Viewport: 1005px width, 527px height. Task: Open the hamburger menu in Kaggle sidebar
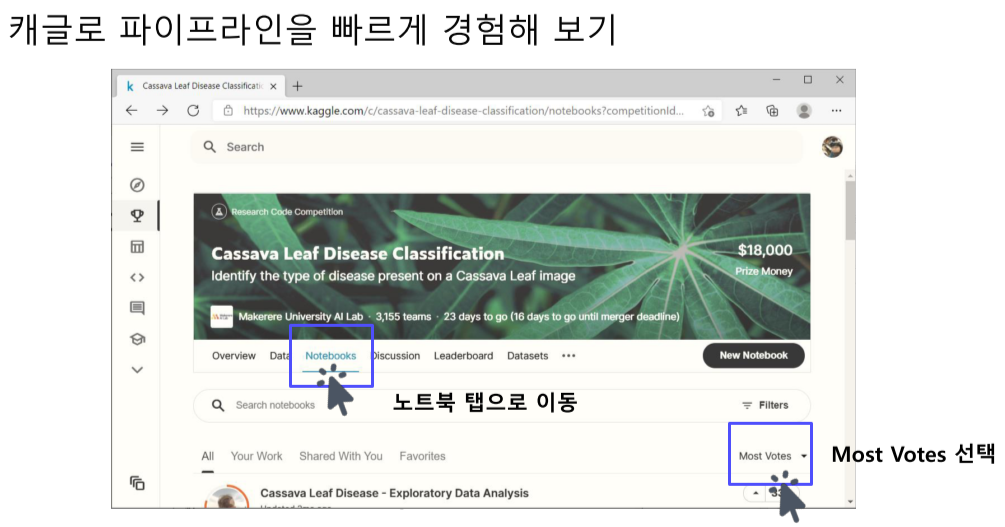[x=137, y=147]
